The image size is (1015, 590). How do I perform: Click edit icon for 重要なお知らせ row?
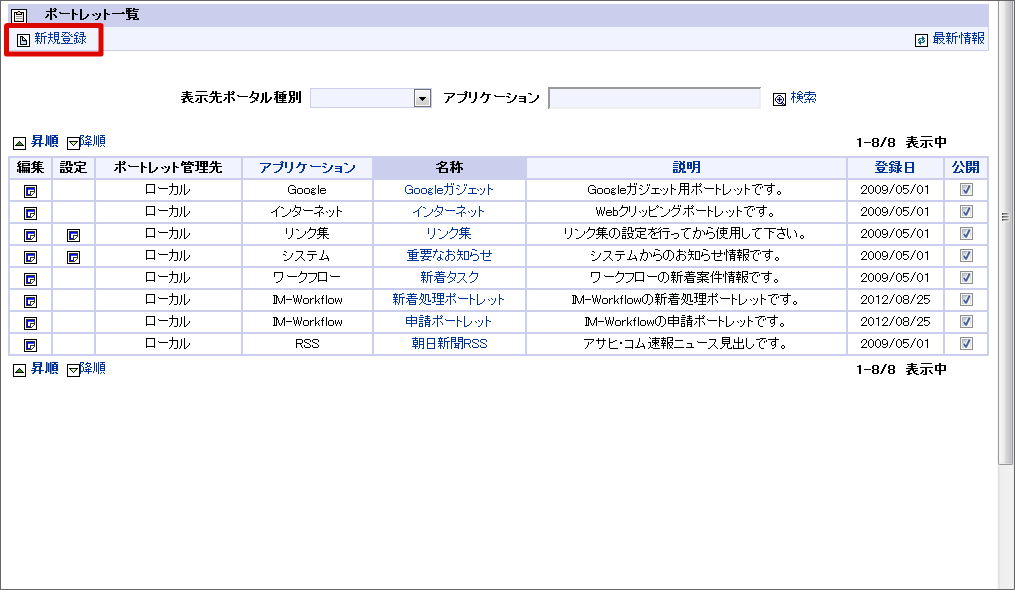pyautogui.click(x=30, y=257)
